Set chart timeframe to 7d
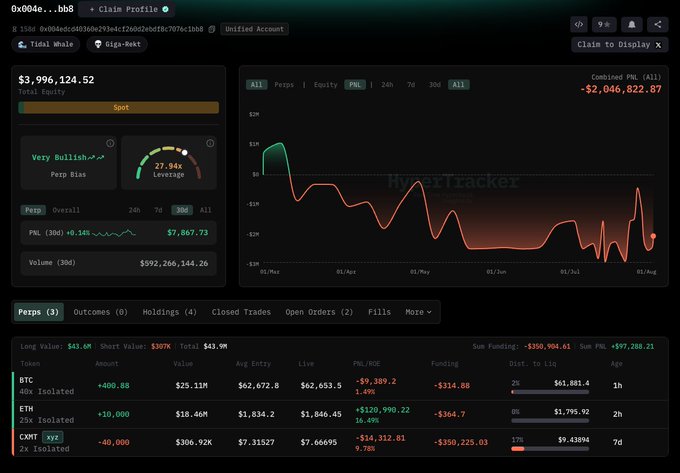Screen dimensions: 680x473 (411, 85)
